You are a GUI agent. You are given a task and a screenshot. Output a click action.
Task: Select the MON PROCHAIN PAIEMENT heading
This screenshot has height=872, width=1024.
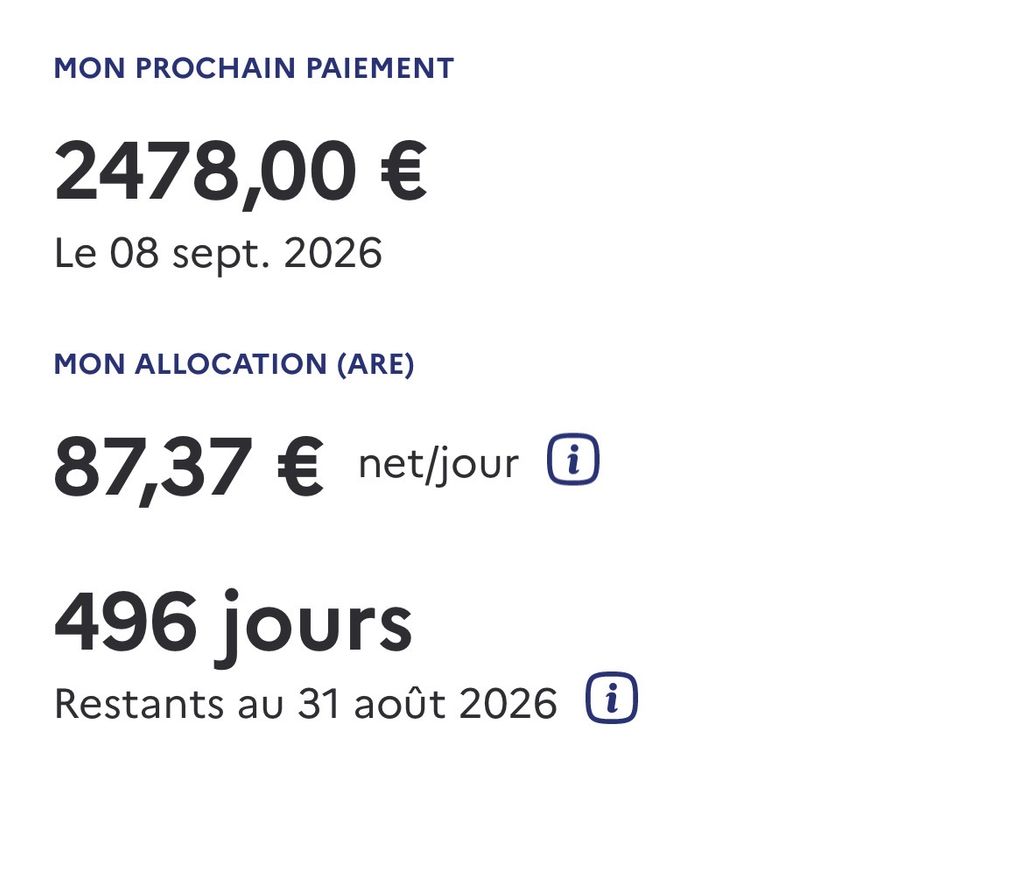tap(253, 69)
